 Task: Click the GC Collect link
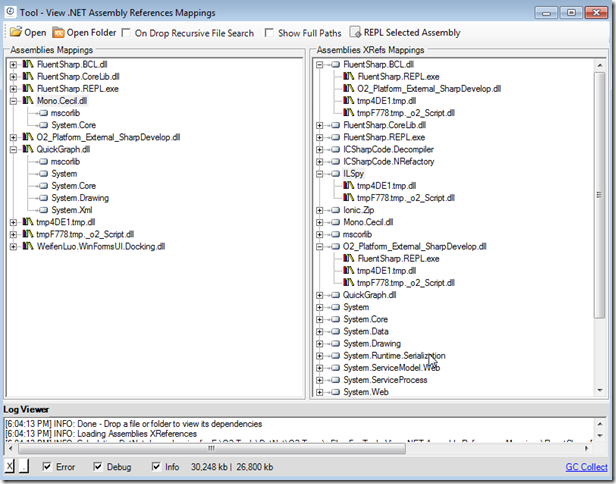coord(586,467)
